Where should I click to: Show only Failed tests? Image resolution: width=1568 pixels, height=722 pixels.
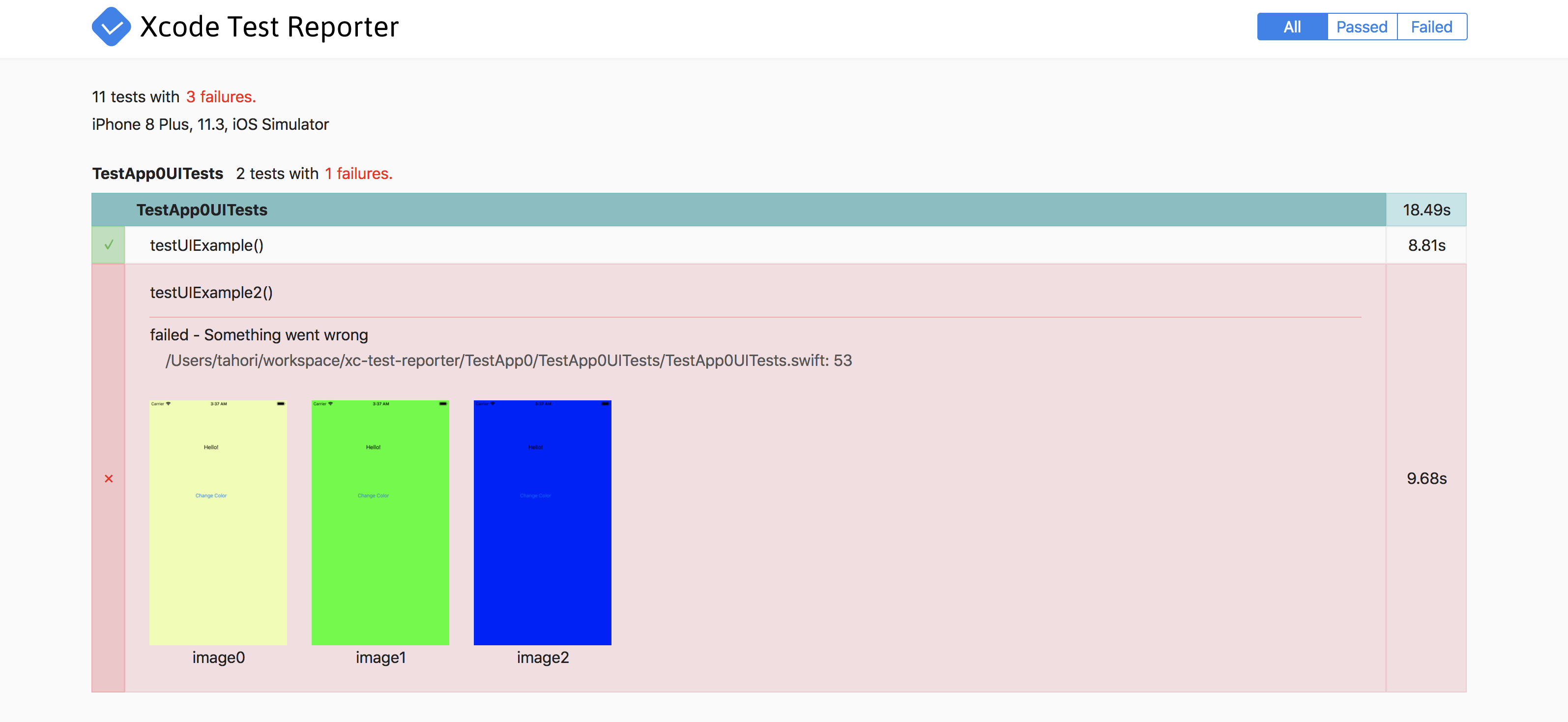click(1431, 27)
